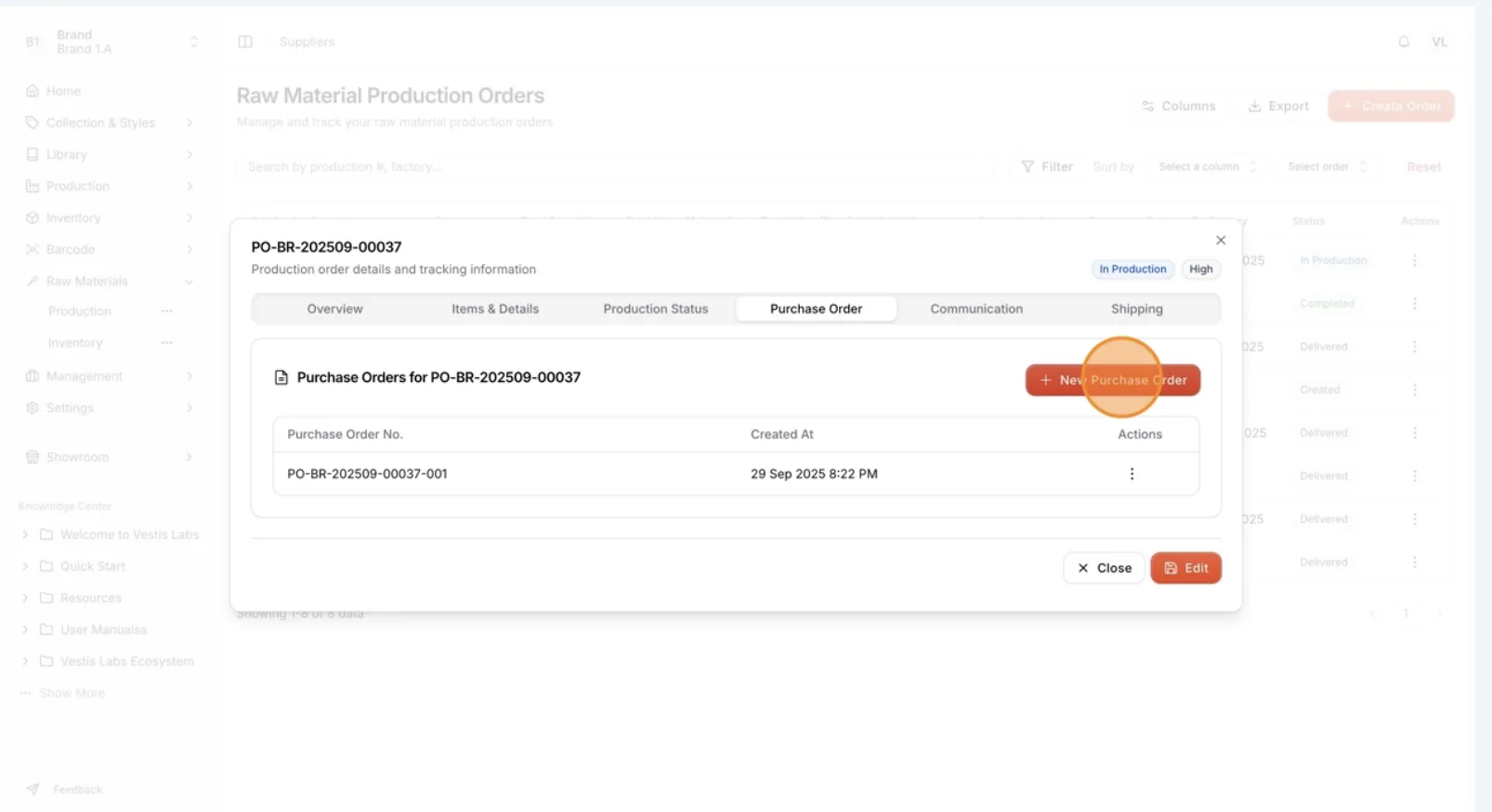Click the Suppliers breadcrumb
This screenshot has width=1492, height=812.
307,42
